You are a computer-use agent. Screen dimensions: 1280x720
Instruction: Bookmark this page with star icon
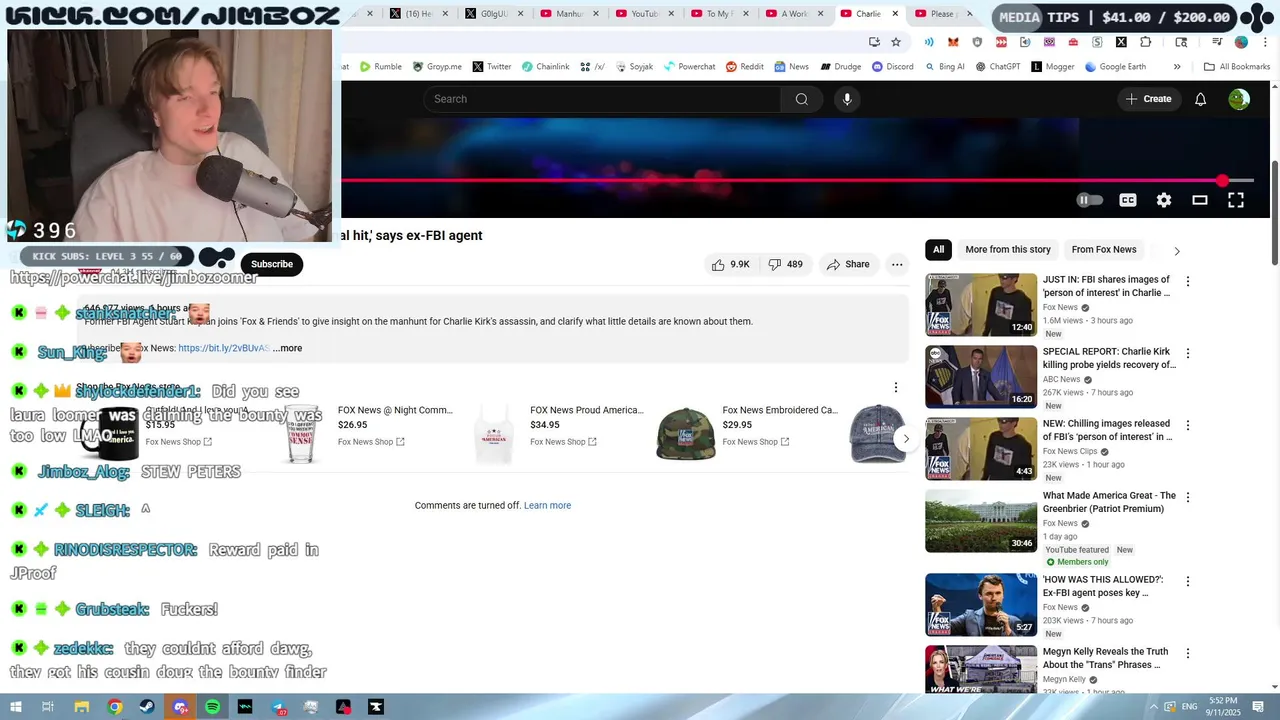(896, 42)
